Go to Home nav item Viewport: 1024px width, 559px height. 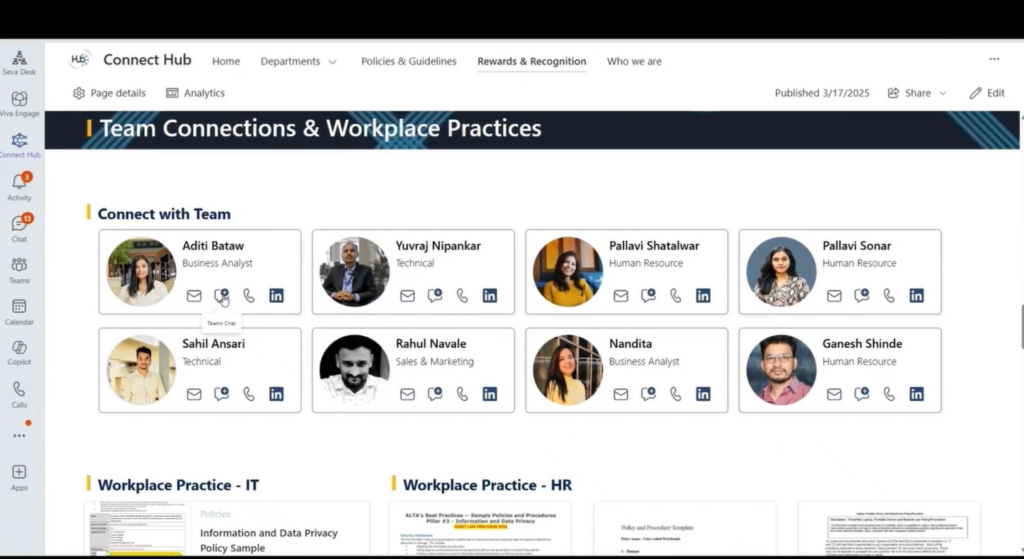(226, 61)
